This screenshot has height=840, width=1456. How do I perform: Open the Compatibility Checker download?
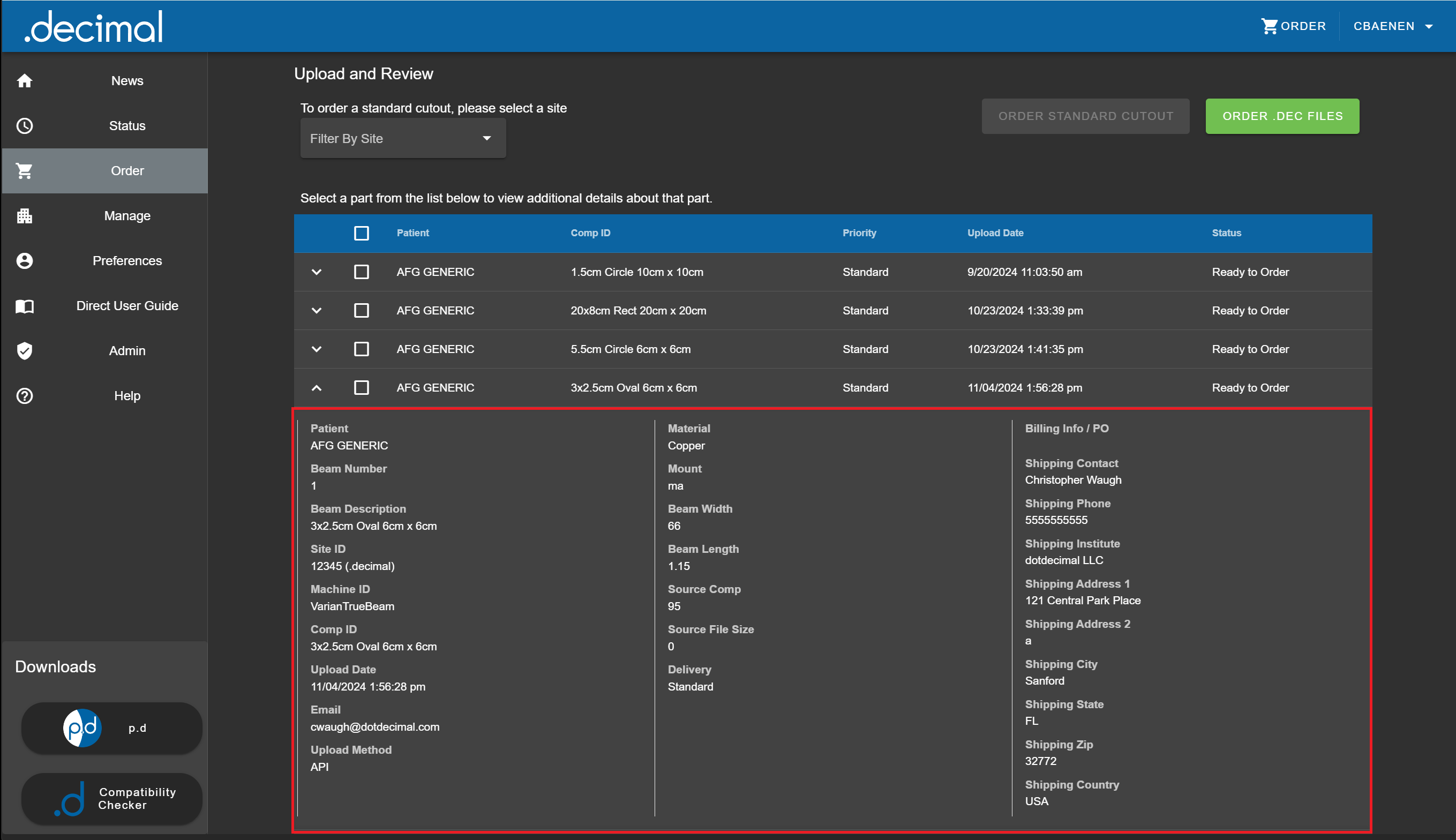point(111,798)
